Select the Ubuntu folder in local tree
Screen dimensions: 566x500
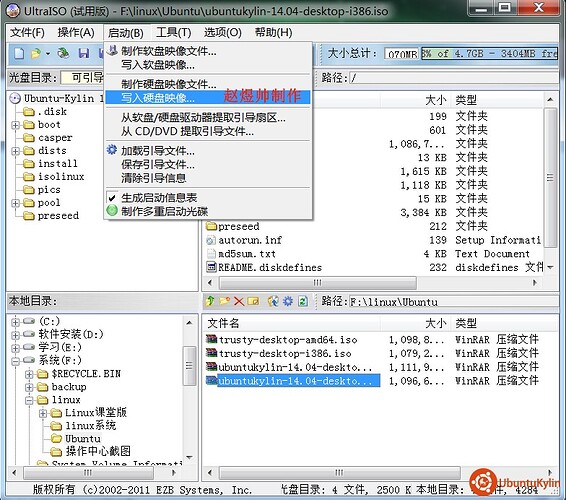click(x=83, y=439)
